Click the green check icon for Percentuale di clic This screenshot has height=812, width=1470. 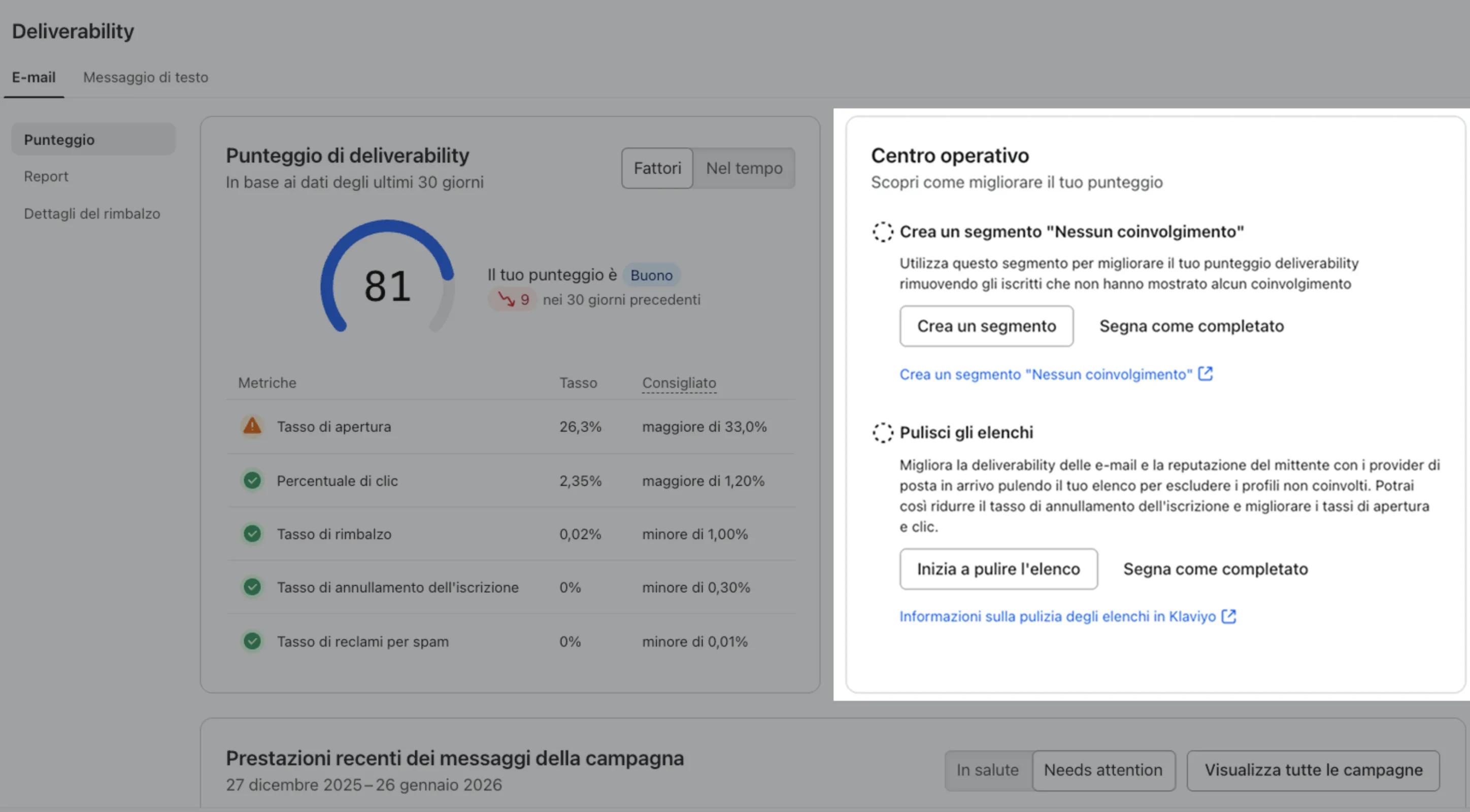(x=252, y=481)
